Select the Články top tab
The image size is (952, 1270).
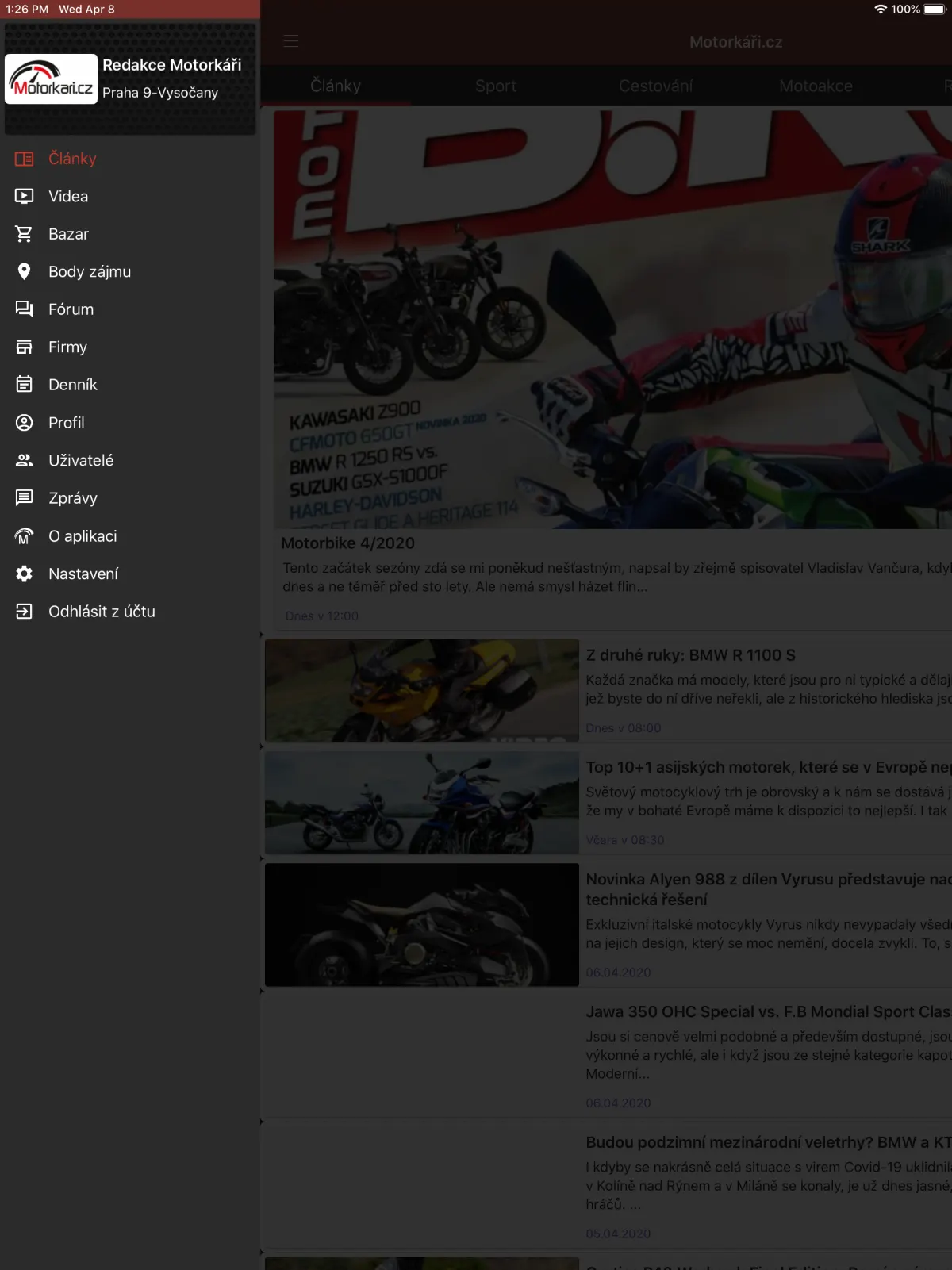pyautogui.click(x=336, y=86)
